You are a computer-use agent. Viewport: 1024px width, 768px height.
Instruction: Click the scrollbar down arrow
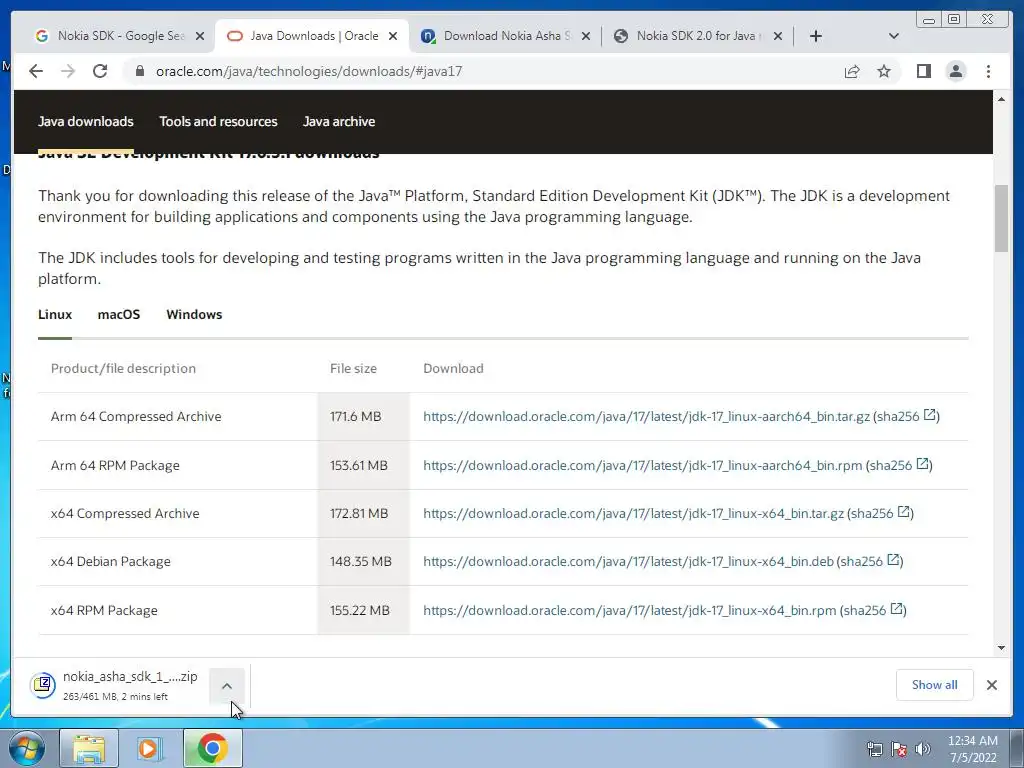coord(1001,648)
